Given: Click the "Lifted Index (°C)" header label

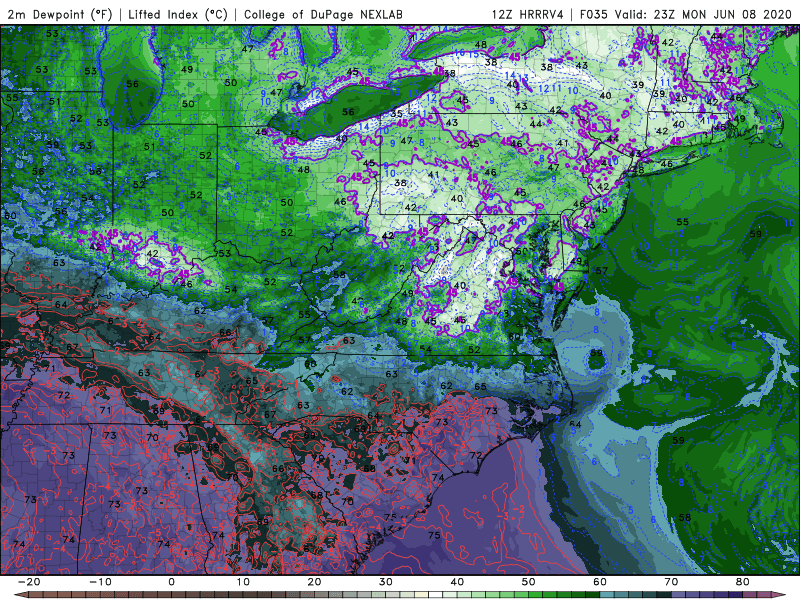Looking at the screenshot, I should click(x=178, y=14).
